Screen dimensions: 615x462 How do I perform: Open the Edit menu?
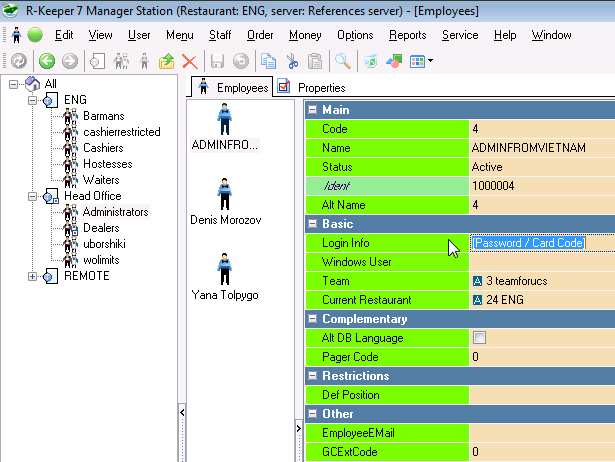click(x=64, y=35)
